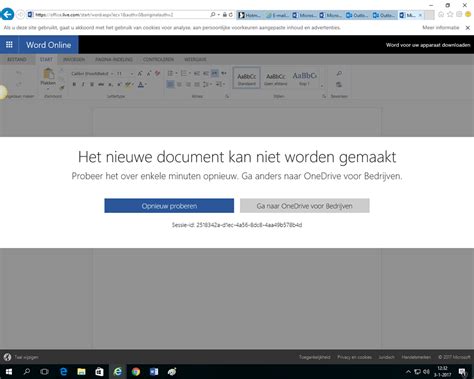Open the browser favorites star icon
This screenshot has width=474, height=379.
point(450,14)
